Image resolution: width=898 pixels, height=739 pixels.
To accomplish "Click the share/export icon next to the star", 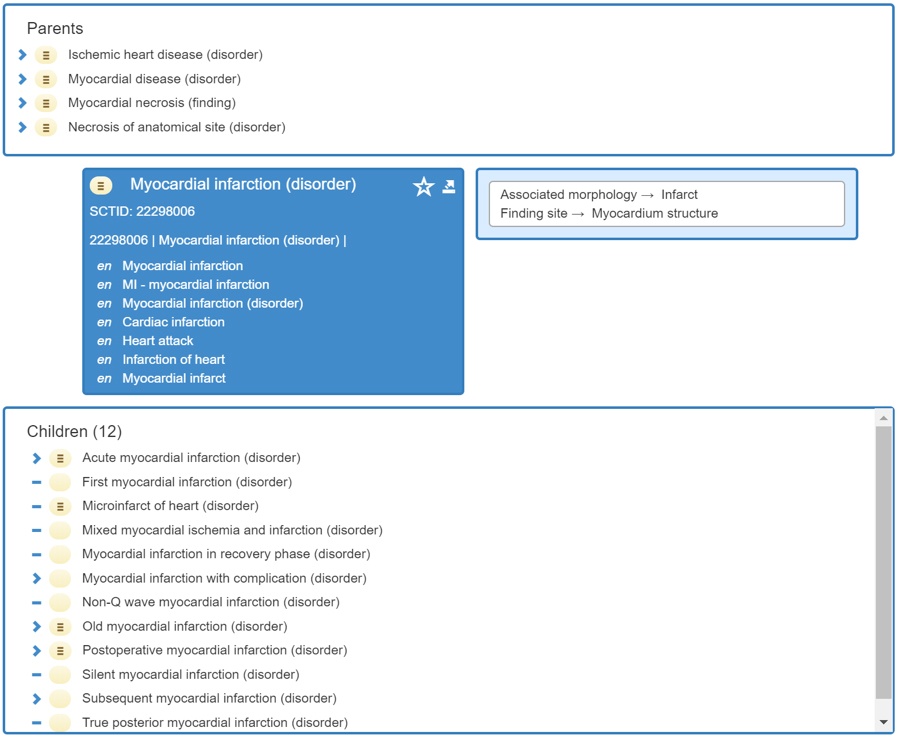I will (x=449, y=186).
